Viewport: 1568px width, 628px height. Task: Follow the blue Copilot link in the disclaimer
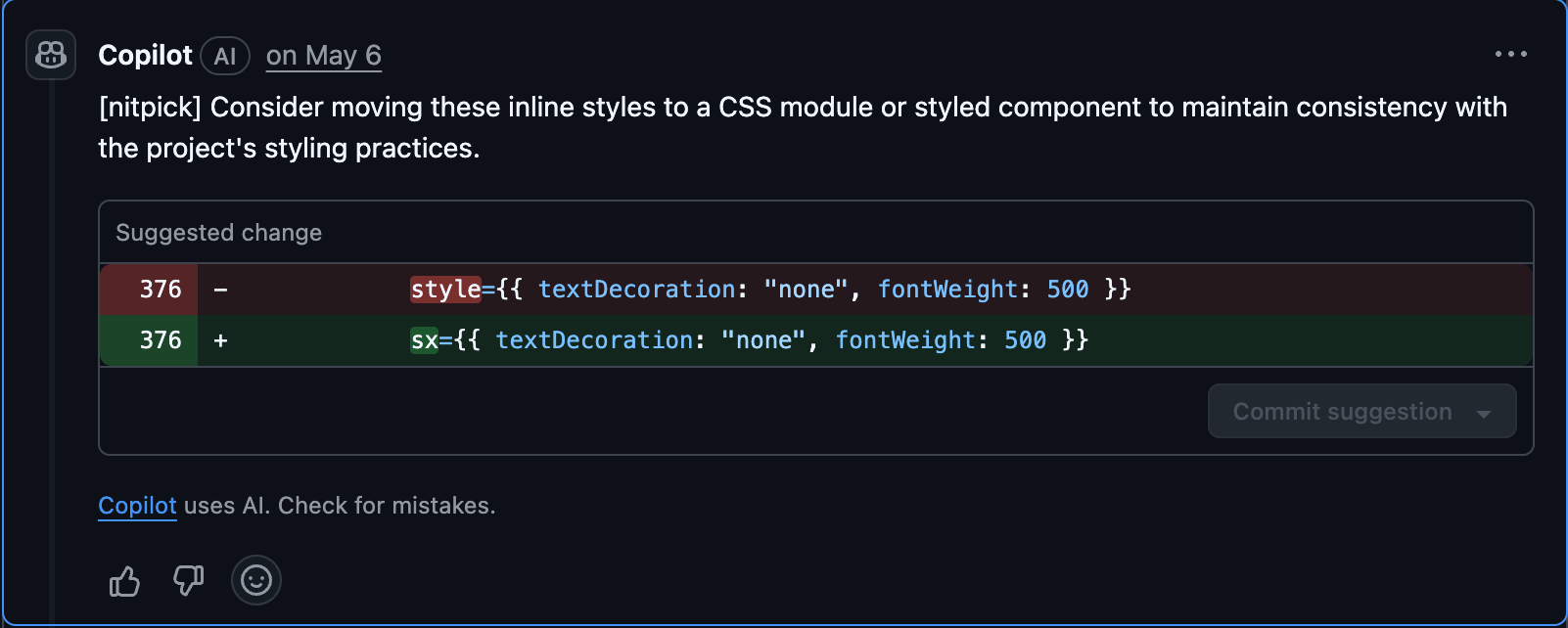(137, 506)
